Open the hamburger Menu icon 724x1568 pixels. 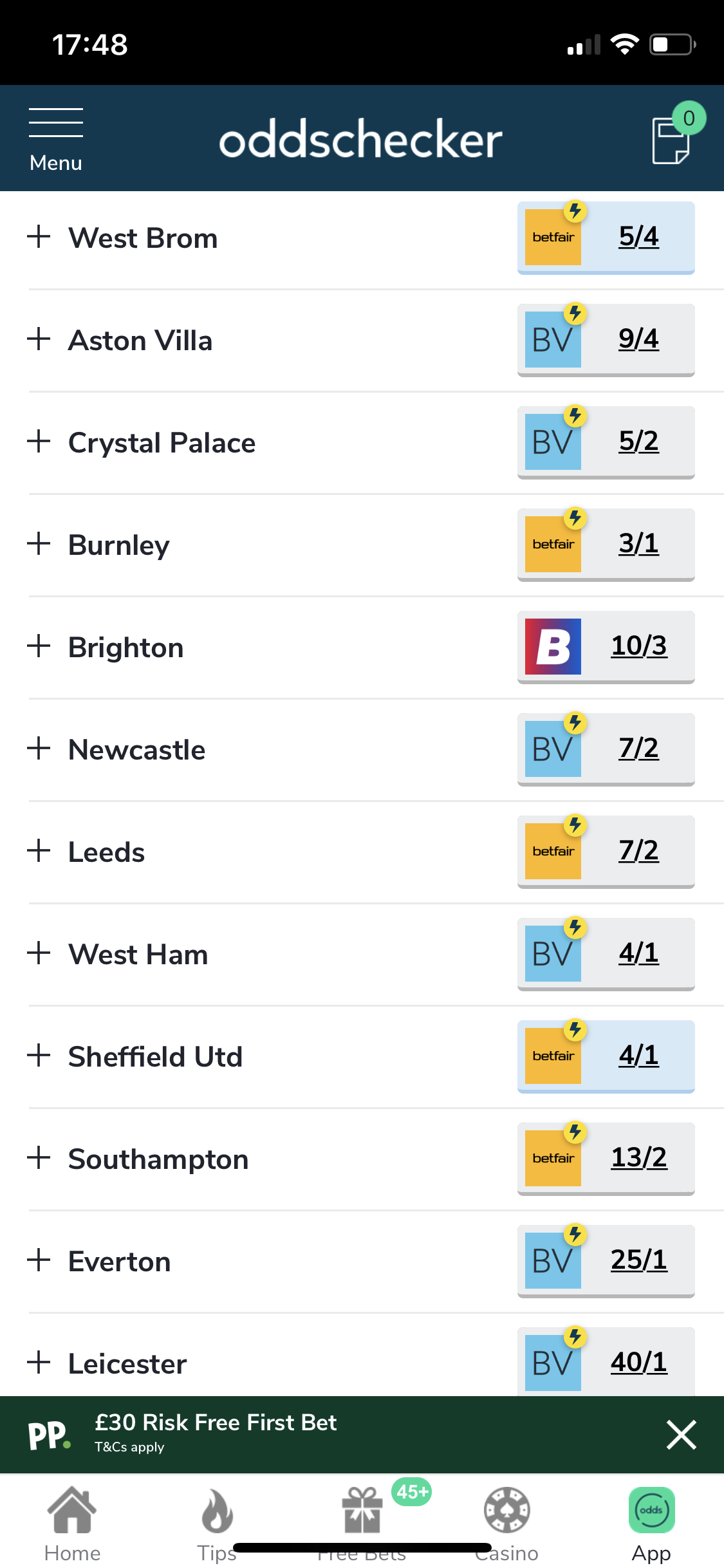(x=56, y=122)
